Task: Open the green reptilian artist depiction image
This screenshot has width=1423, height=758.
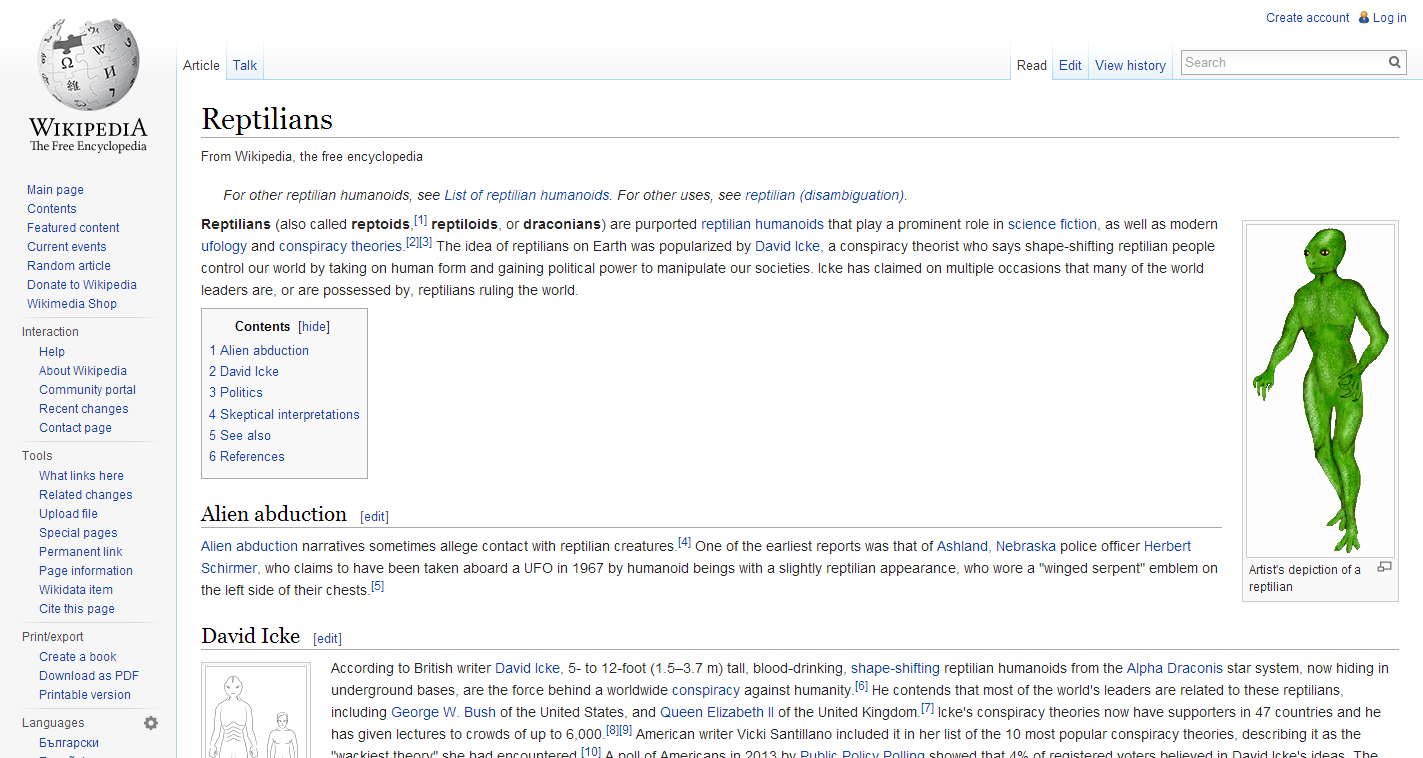Action: [1319, 390]
